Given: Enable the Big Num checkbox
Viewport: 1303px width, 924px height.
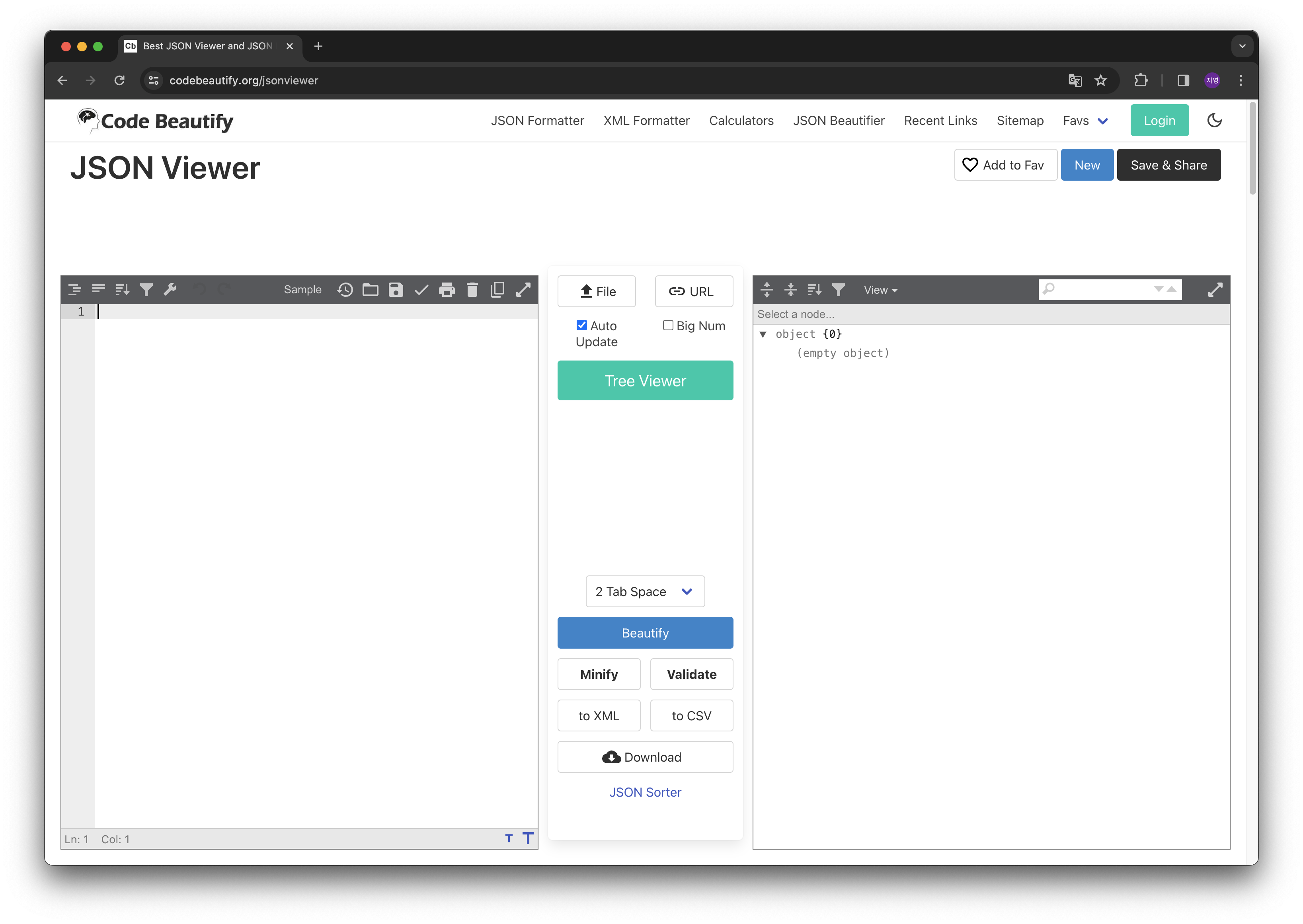Looking at the screenshot, I should [668, 326].
